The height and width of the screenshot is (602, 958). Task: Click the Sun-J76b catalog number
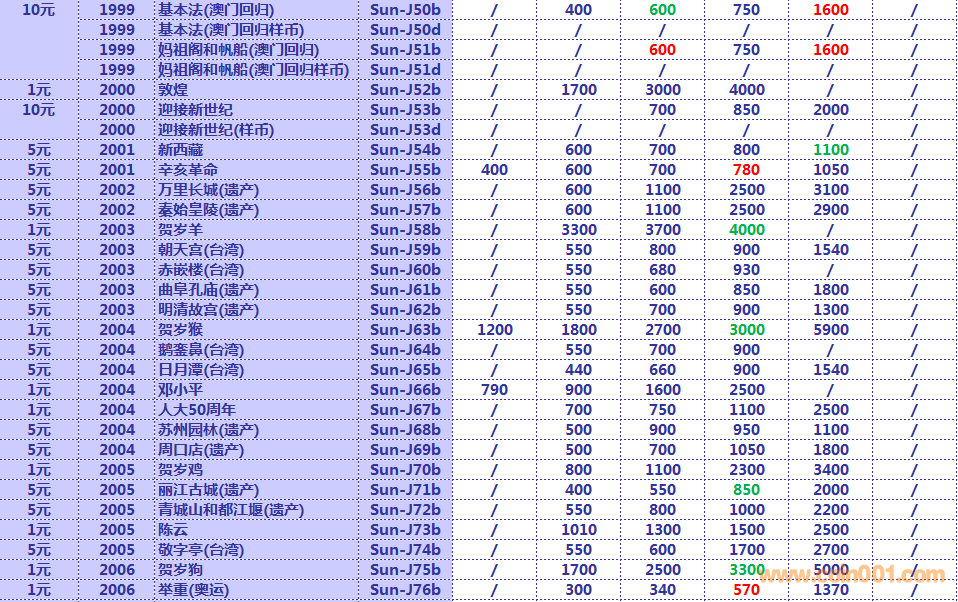click(x=405, y=590)
